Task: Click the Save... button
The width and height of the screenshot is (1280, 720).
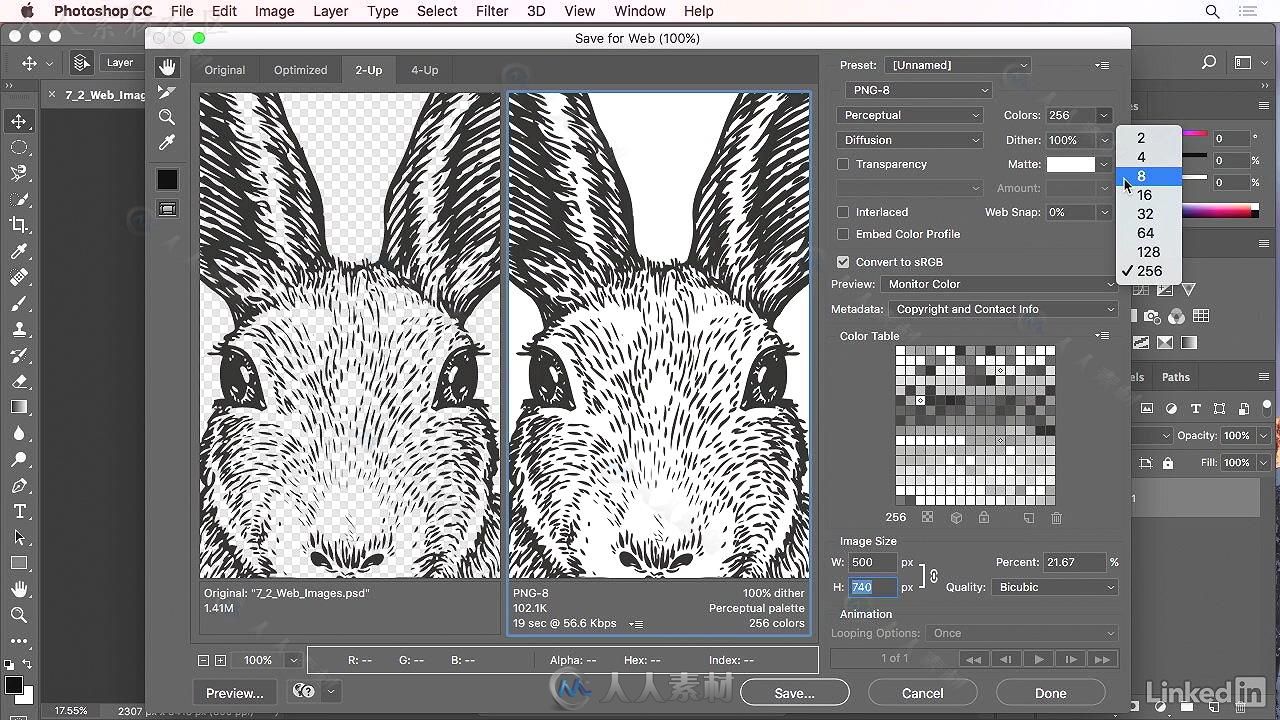Action: click(x=794, y=693)
